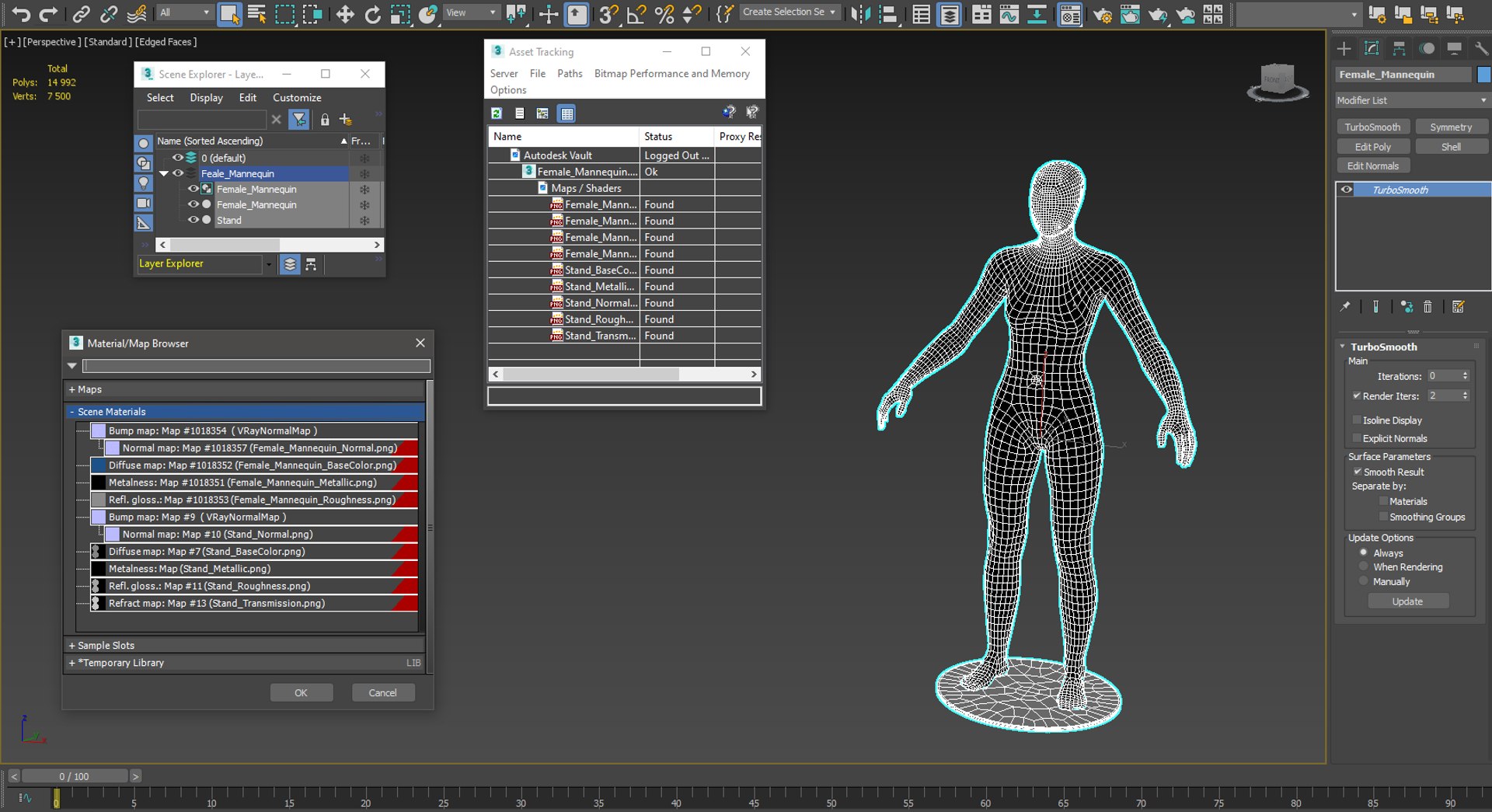Activate Select and Move tool
Image resolution: width=1492 pixels, height=812 pixels.
345,13
